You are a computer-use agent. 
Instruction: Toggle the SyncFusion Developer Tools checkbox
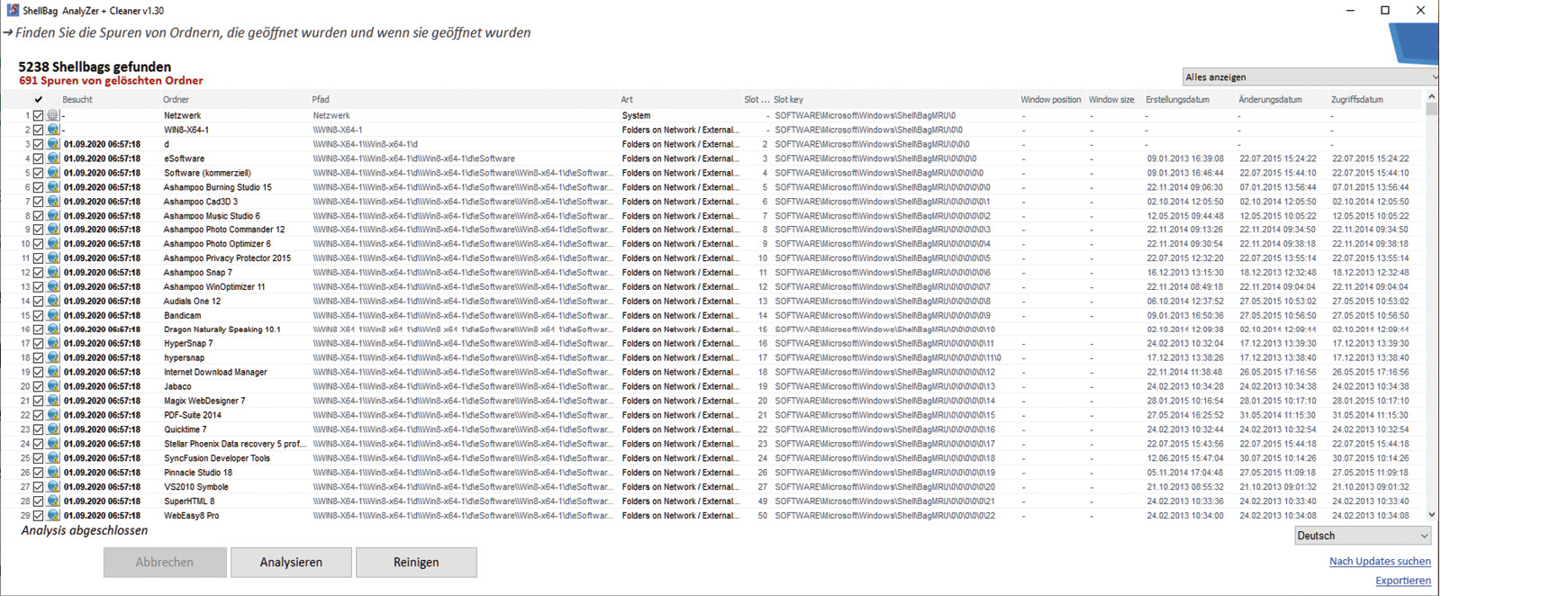pos(38,458)
